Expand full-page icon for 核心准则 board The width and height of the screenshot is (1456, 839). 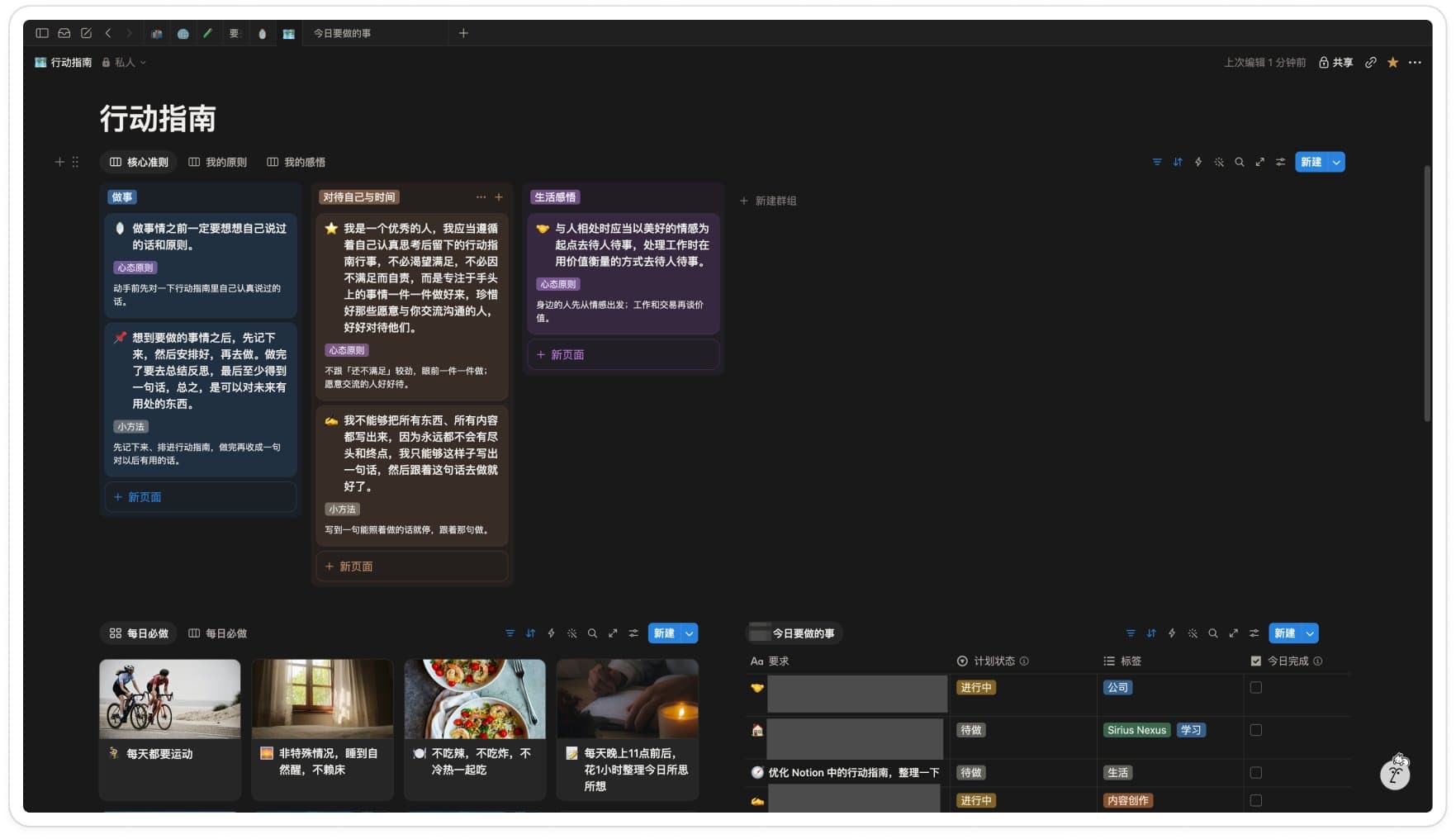pos(1259,162)
